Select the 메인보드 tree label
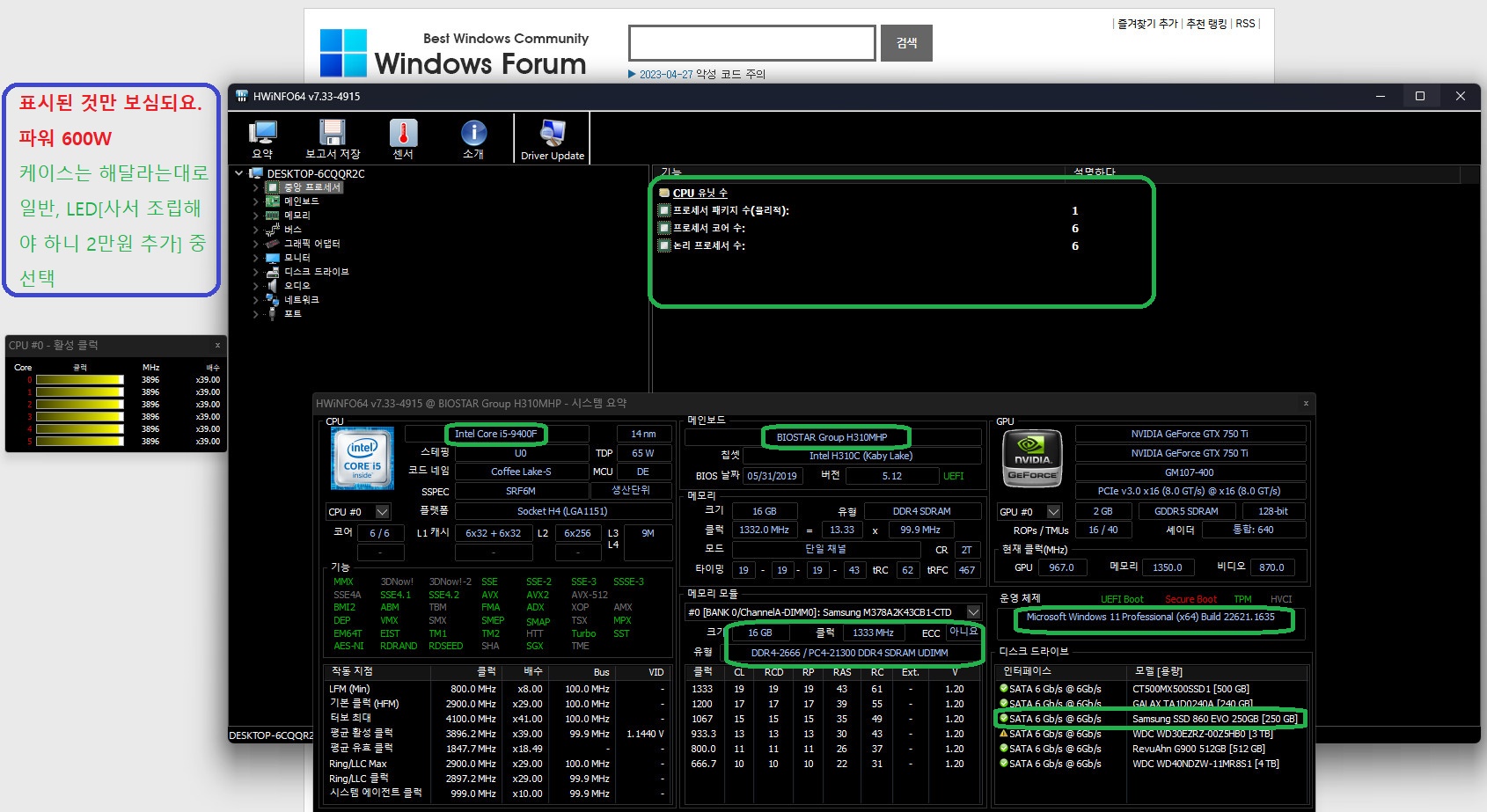The height and width of the screenshot is (812, 1487). 302,201
